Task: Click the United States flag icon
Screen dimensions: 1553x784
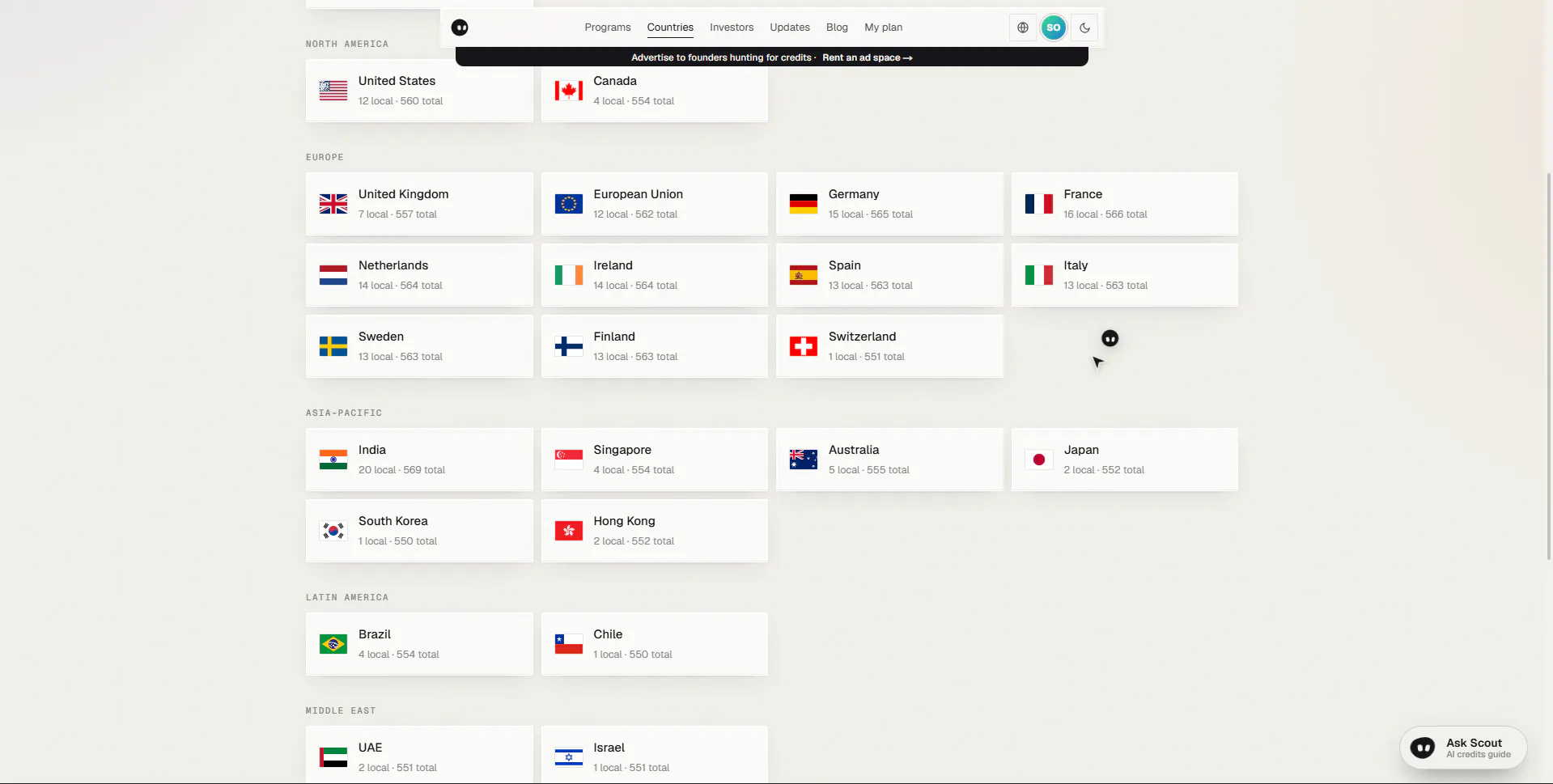Action: (333, 91)
